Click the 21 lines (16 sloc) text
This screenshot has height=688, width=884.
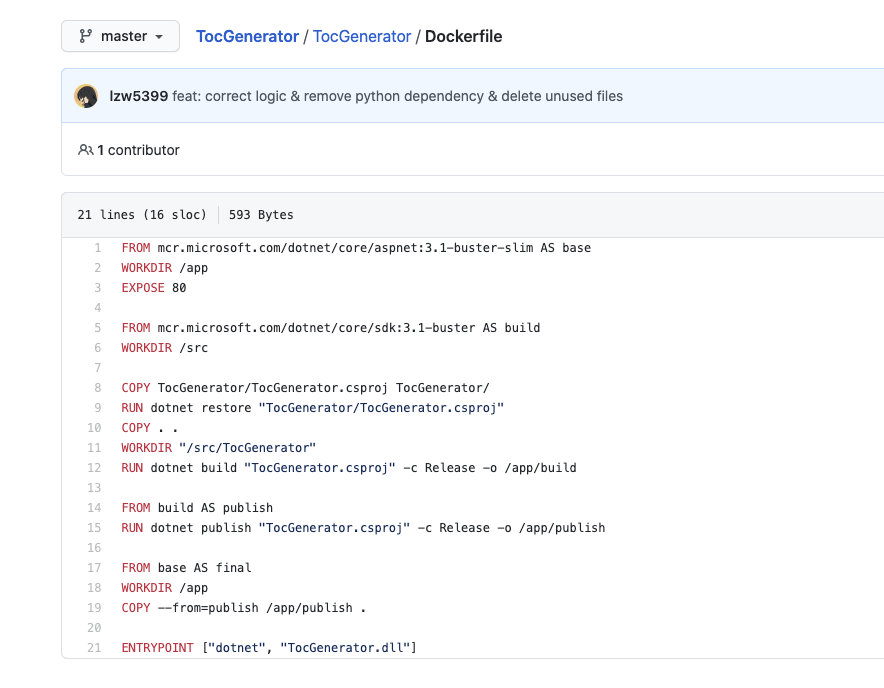coord(142,215)
